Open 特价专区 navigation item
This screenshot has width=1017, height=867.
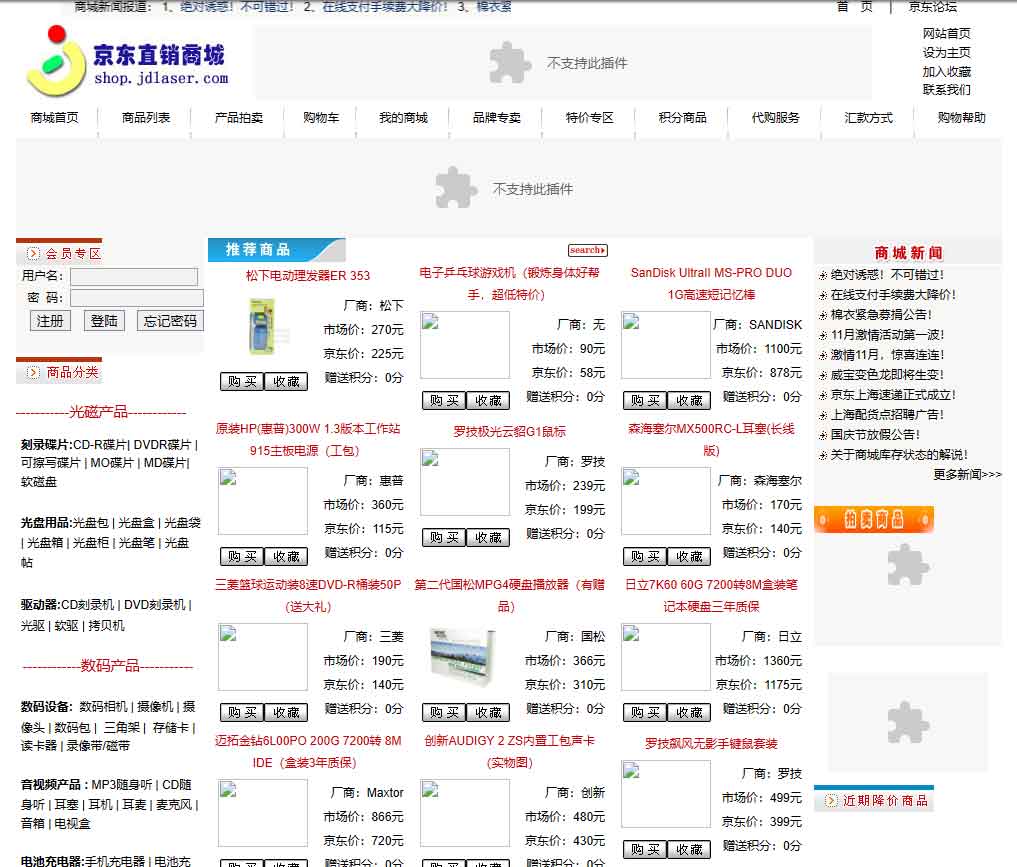[x=590, y=118]
